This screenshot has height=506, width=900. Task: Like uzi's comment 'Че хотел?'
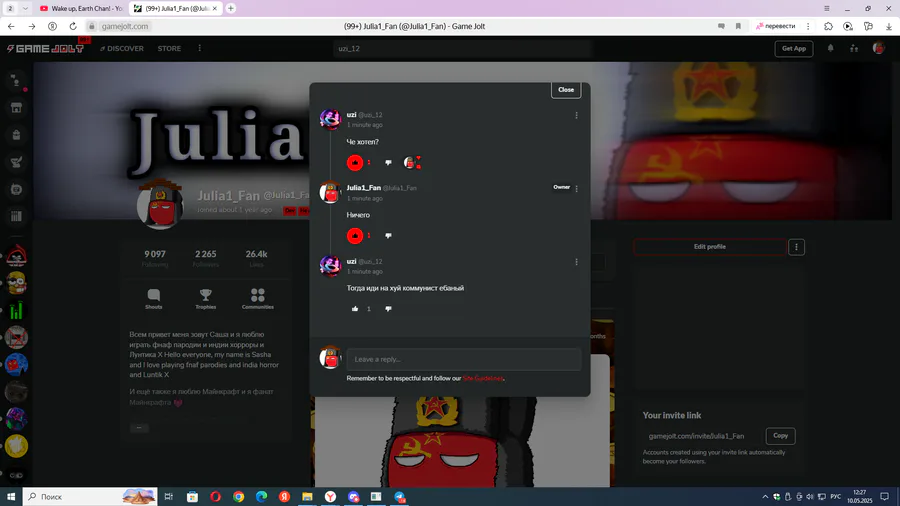(x=355, y=162)
